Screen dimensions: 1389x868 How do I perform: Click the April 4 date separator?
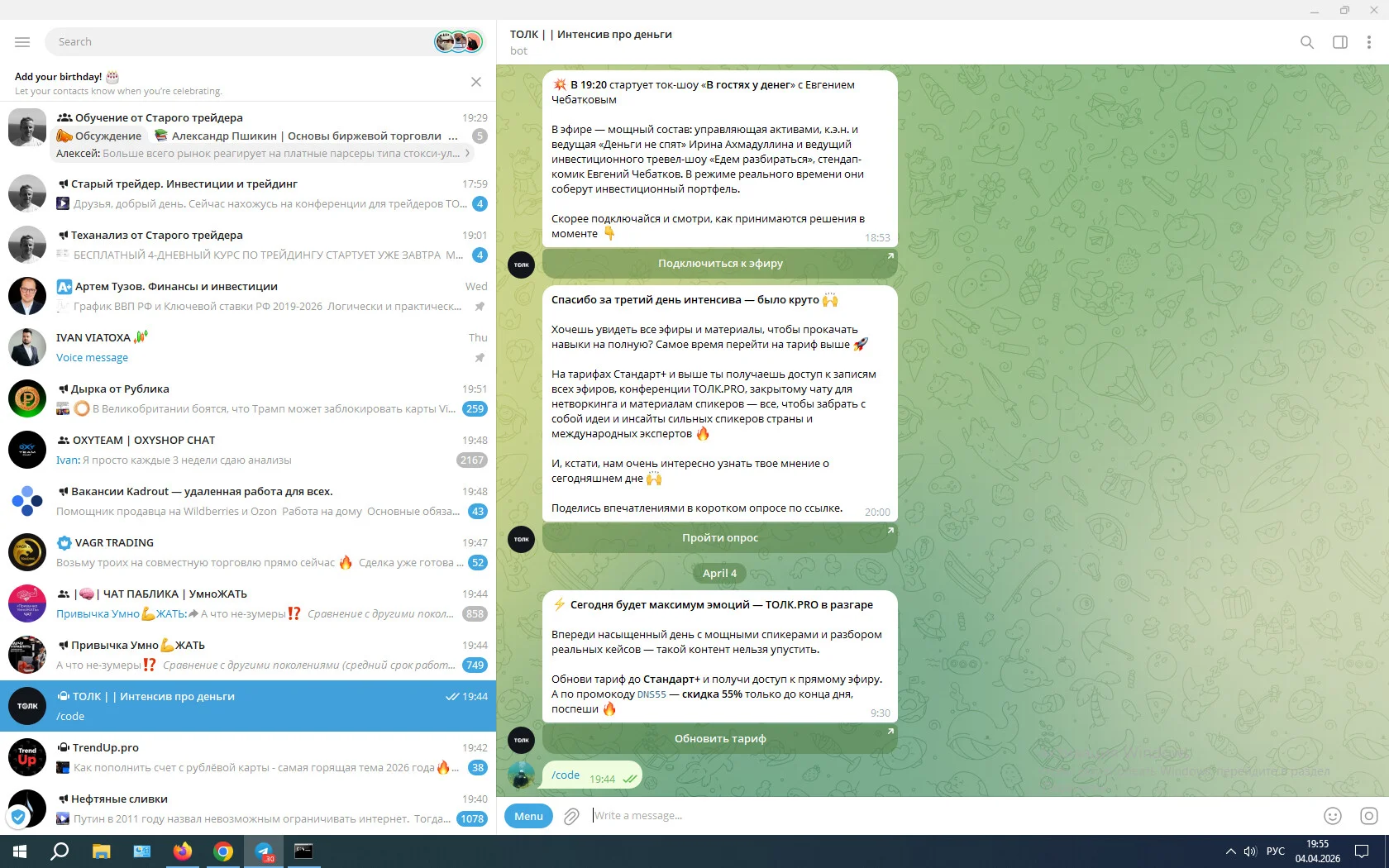(x=719, y=574)
